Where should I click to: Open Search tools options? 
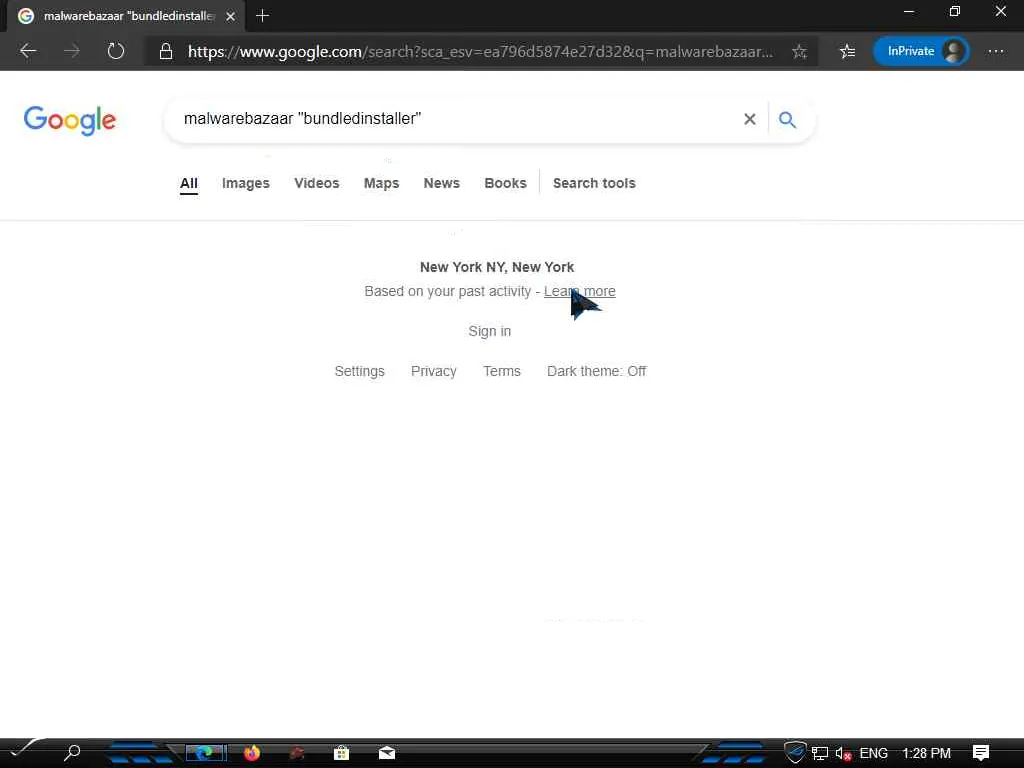594,184
